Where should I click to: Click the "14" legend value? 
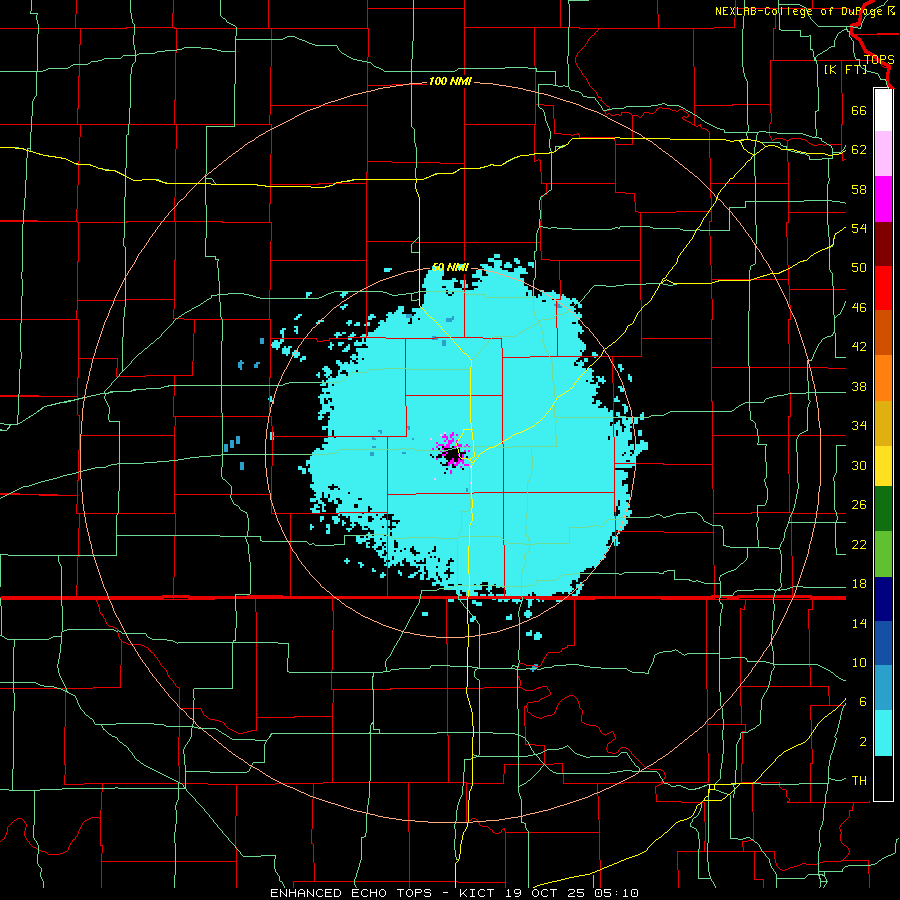click(x=859, y=623)
